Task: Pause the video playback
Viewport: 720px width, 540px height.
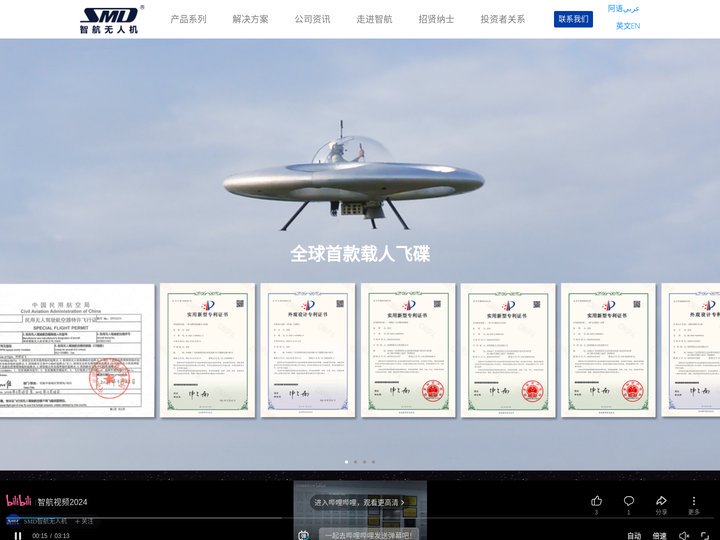Action: 17,535
